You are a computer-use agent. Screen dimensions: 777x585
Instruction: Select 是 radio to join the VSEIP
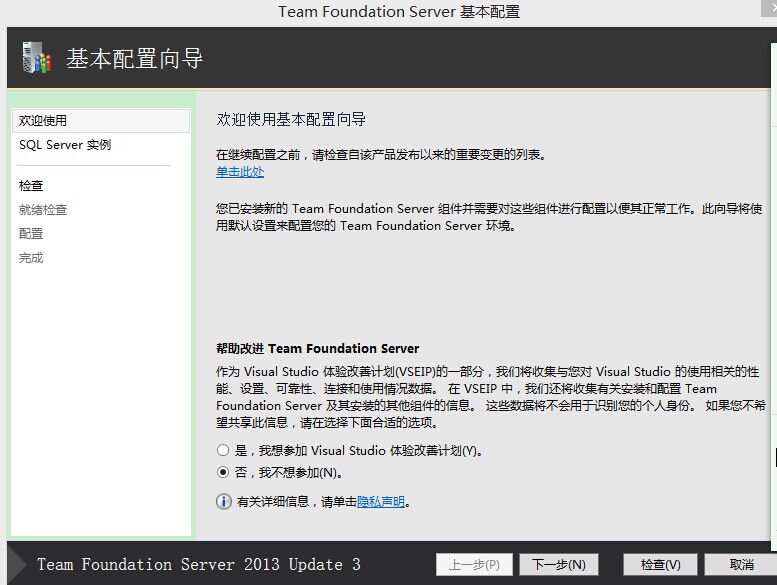[x=223, y=450]
